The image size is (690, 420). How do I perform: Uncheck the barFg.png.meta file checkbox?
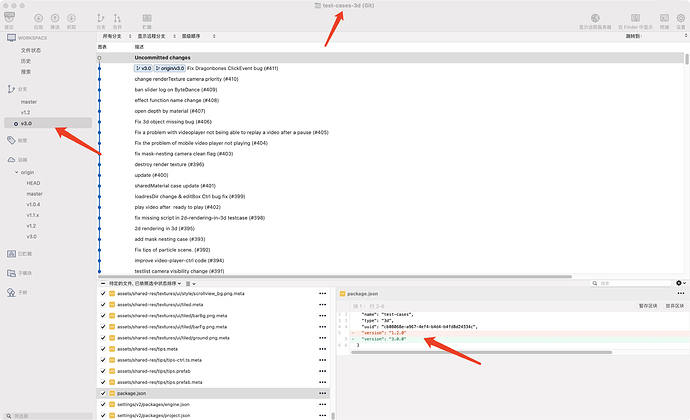point(103,327)
